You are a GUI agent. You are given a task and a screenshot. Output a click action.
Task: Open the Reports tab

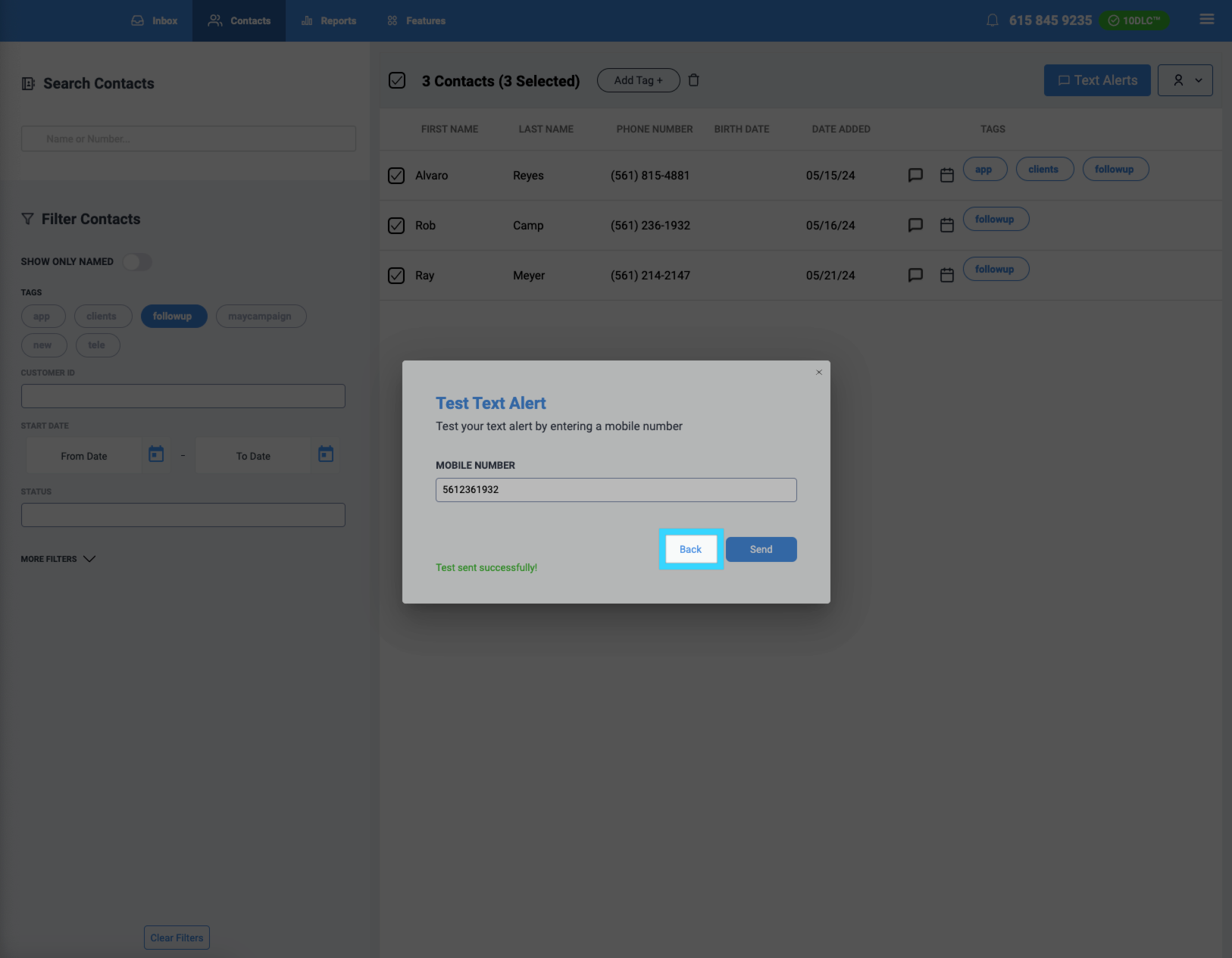pos(329,20)
